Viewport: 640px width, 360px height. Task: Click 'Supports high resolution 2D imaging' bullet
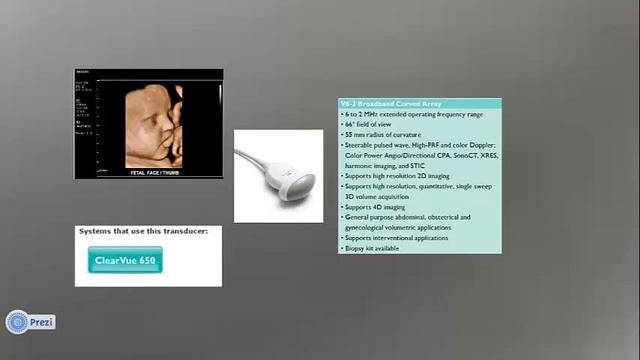pyautogui.click(x=397, y=176)
